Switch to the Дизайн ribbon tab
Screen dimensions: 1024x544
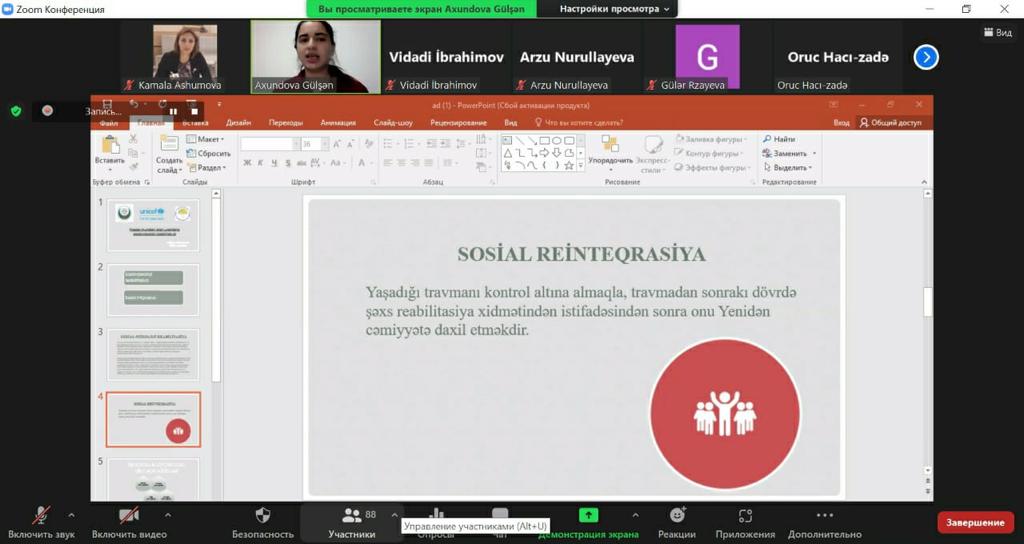coord(238,123)
